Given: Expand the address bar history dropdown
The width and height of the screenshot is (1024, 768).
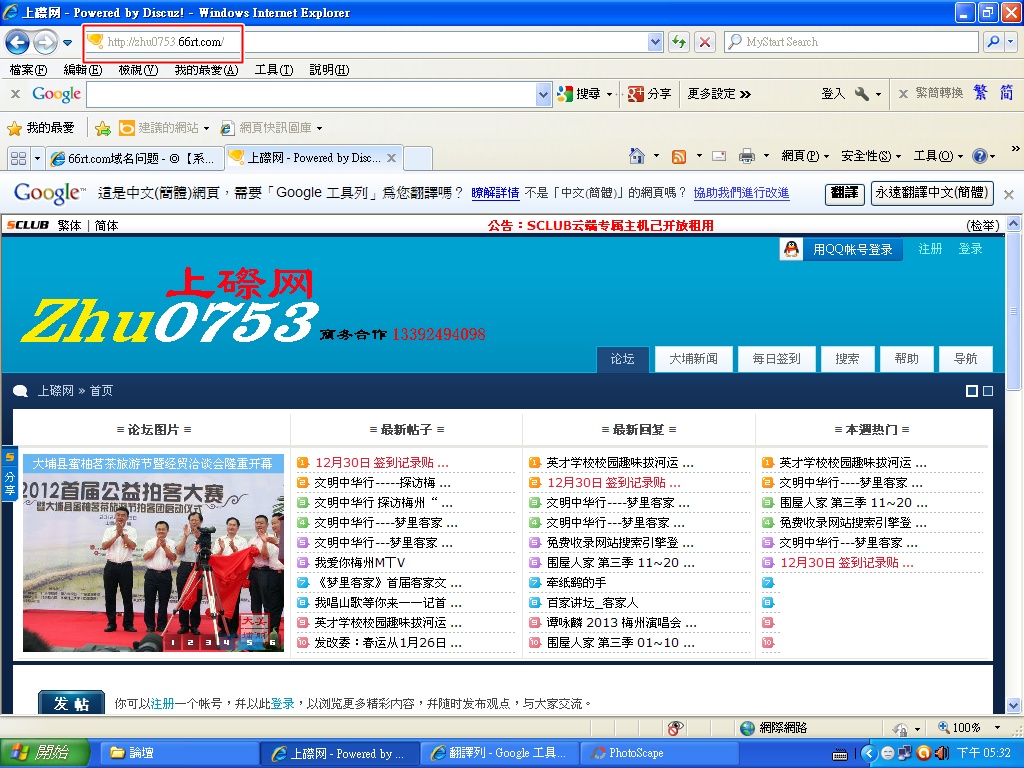Looking at the screenshot, I should pyautogui.click(x=656, y=42).
